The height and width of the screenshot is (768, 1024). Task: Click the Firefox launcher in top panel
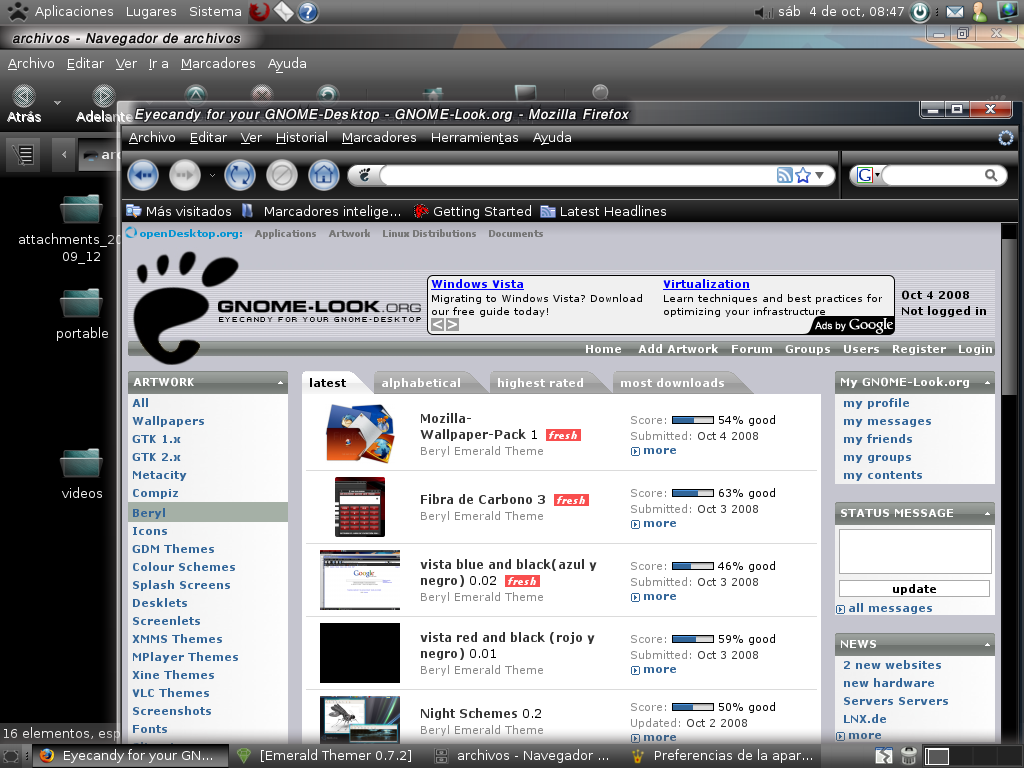click(x=259, y=12)
